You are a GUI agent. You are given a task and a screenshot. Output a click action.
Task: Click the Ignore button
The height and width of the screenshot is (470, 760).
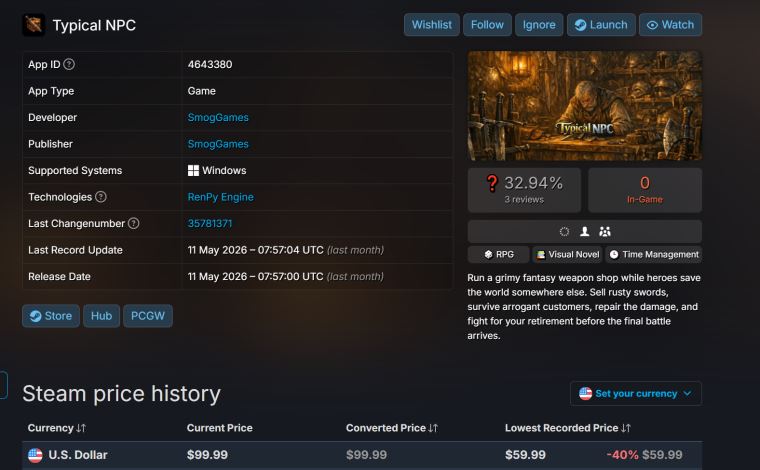(539, 25)
